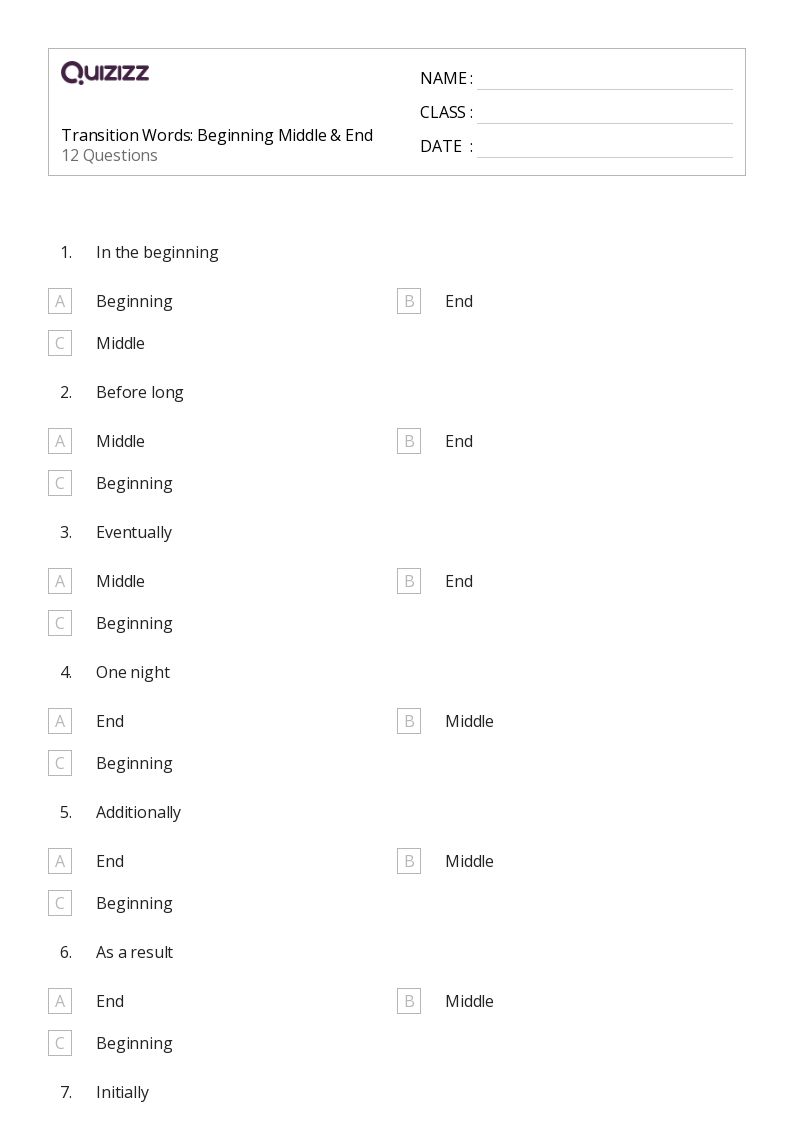
Task: Tick box C Beginning for One night
Action: pyautogui.click(x=60, y=763)
